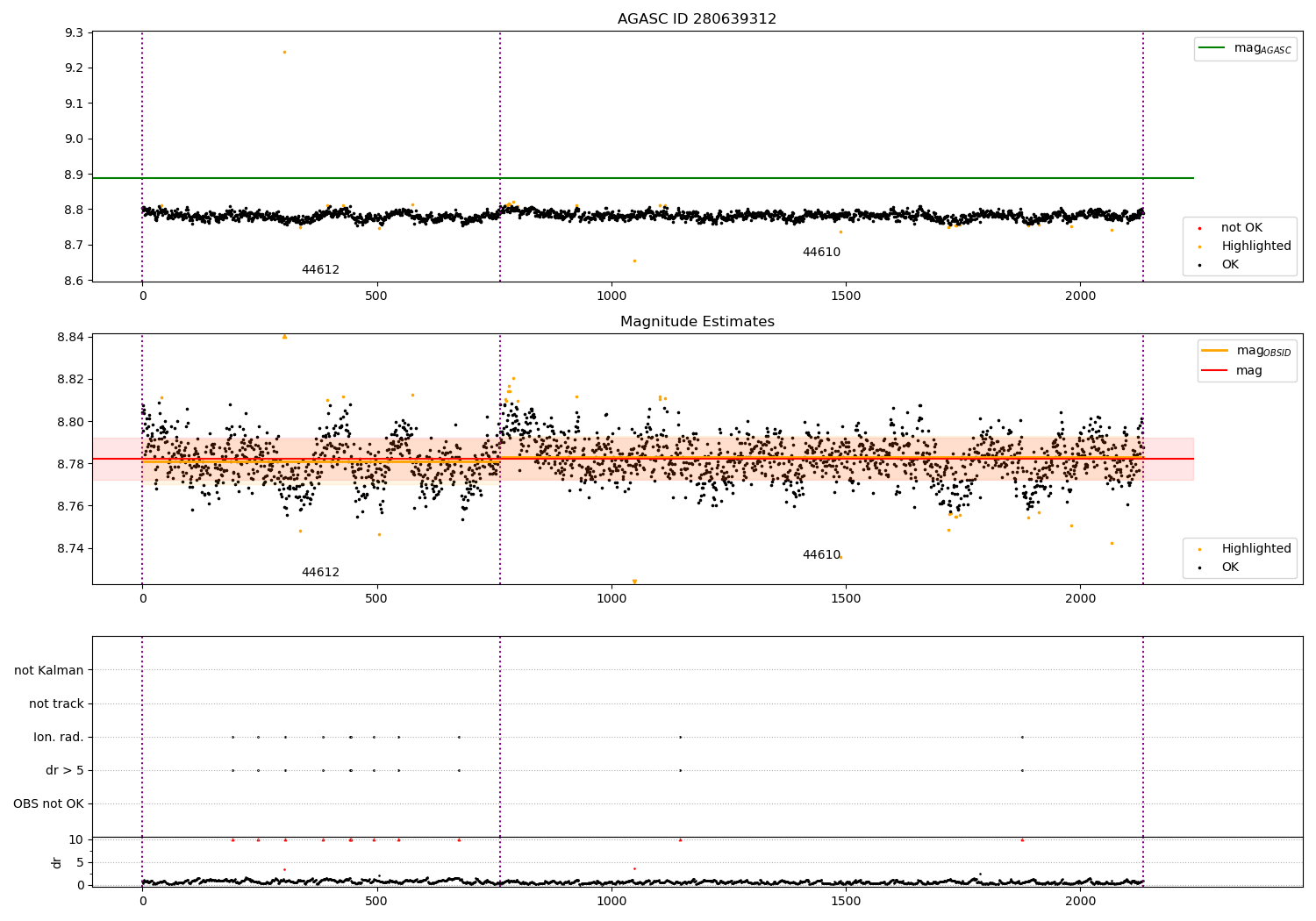Click the 'not track' row label

coord(56,704)
